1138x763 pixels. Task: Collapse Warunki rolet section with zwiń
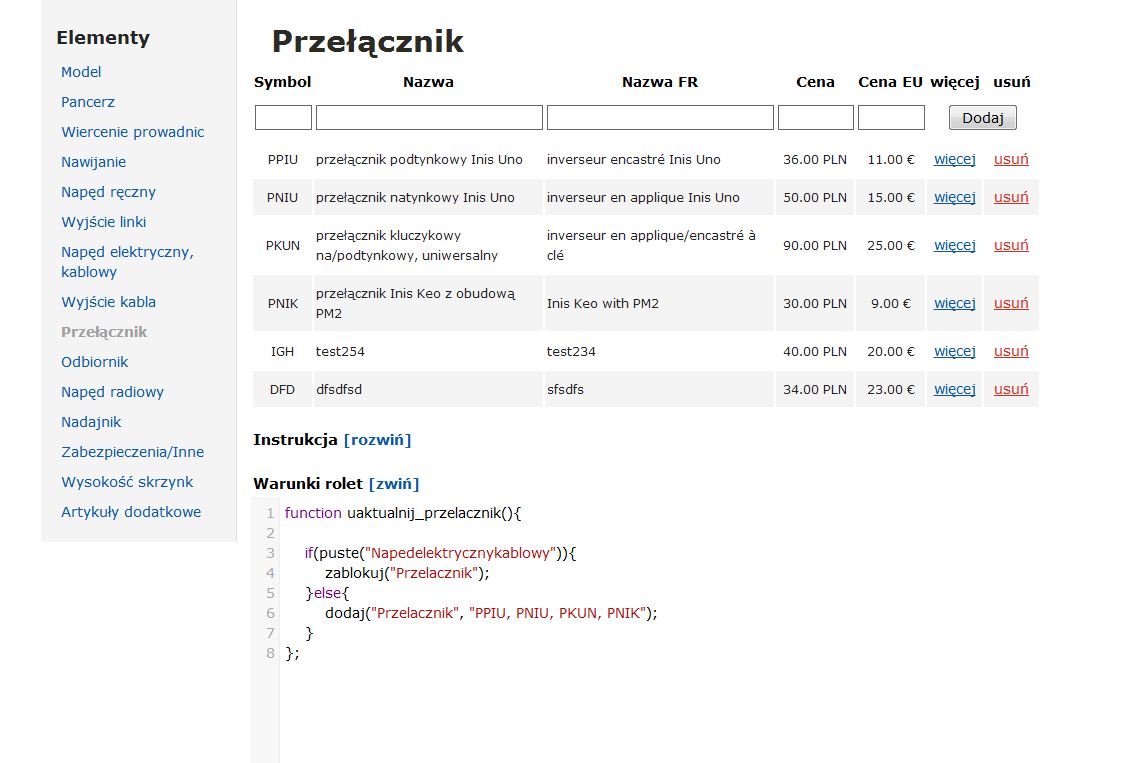point(394,484)
